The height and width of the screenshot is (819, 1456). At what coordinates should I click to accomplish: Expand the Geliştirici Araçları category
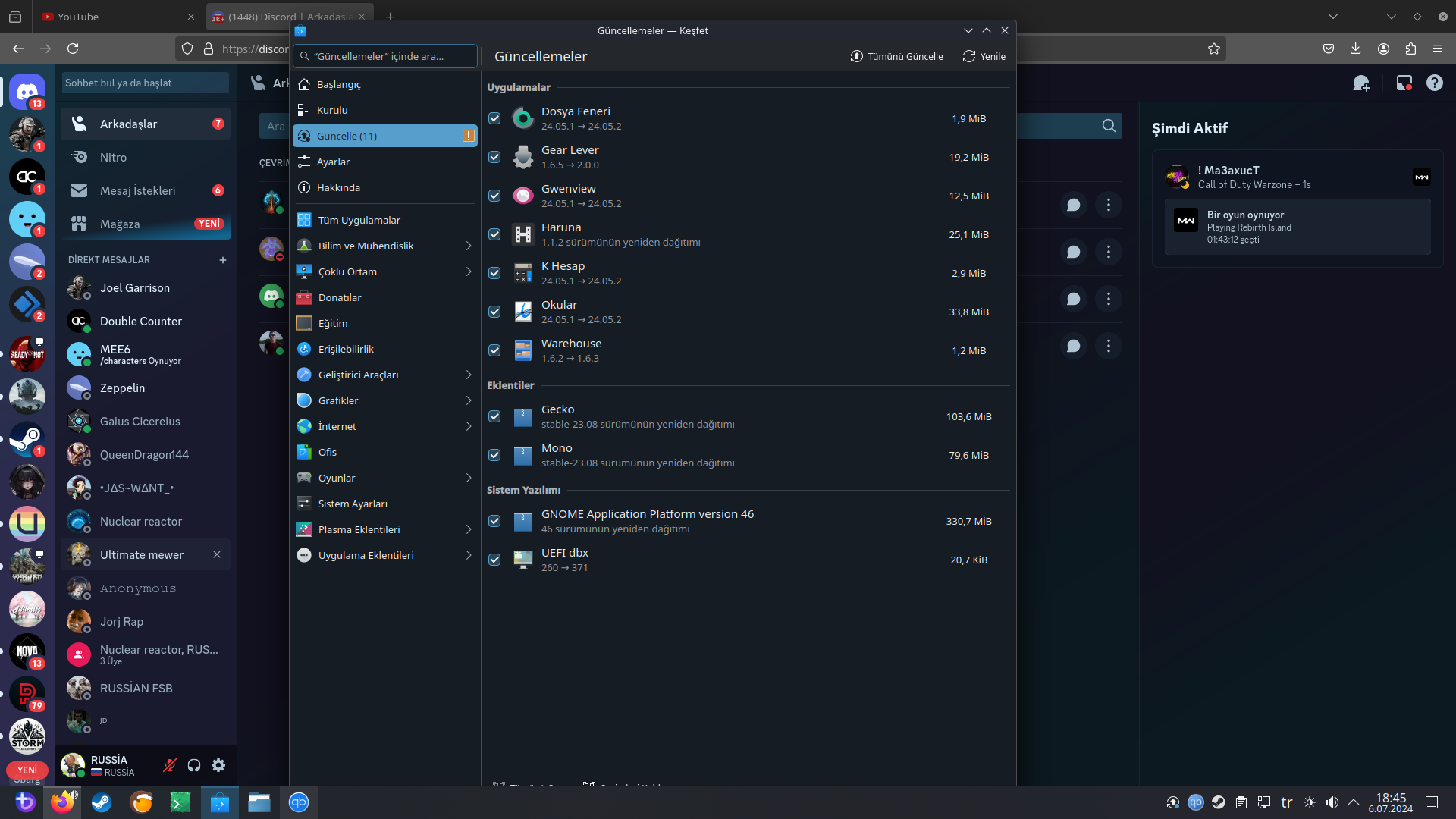(385, 375)
